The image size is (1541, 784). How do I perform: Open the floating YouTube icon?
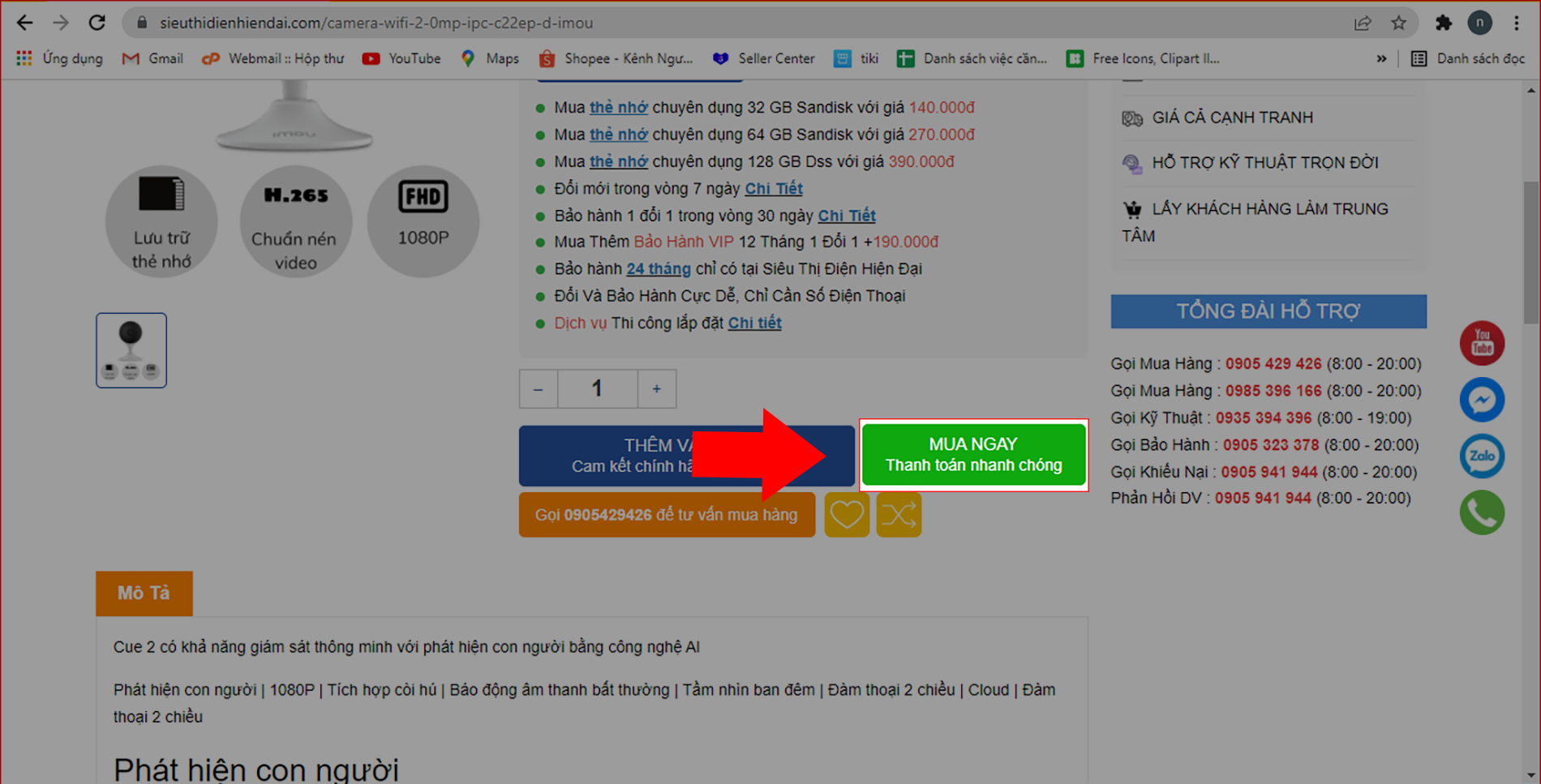pyautogui.click(x=1482, y=343)
